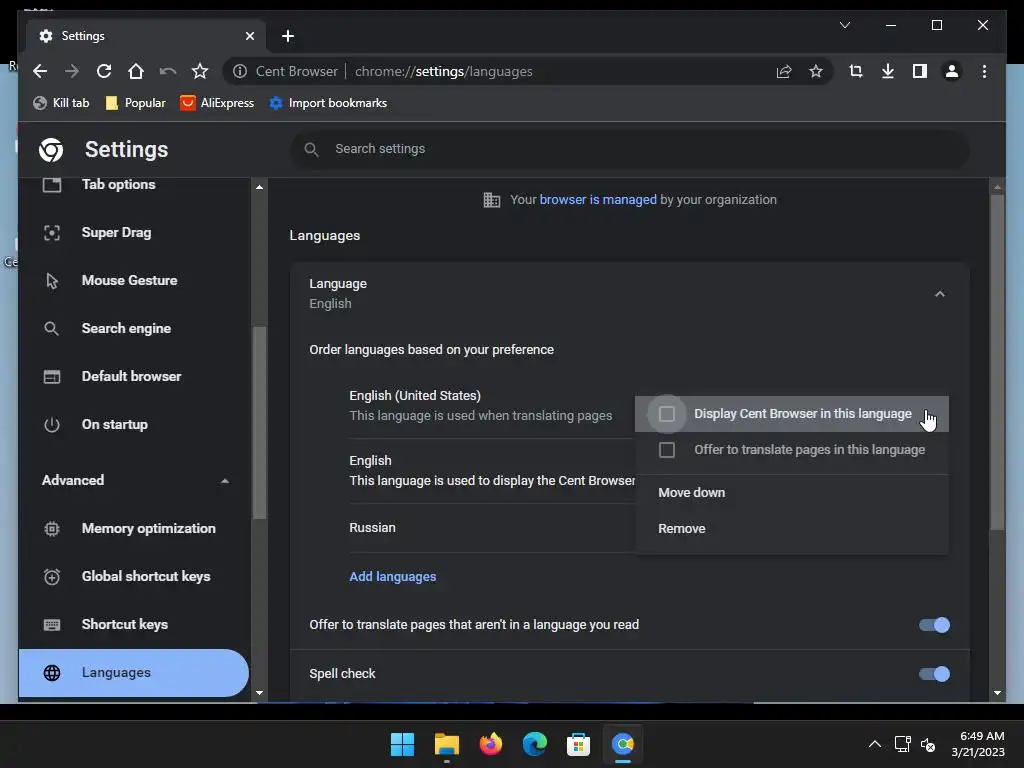Screen dimensions: 1024x768
Task: Open File Explorer from the taskbar
Action: click(x=447, y=744)
